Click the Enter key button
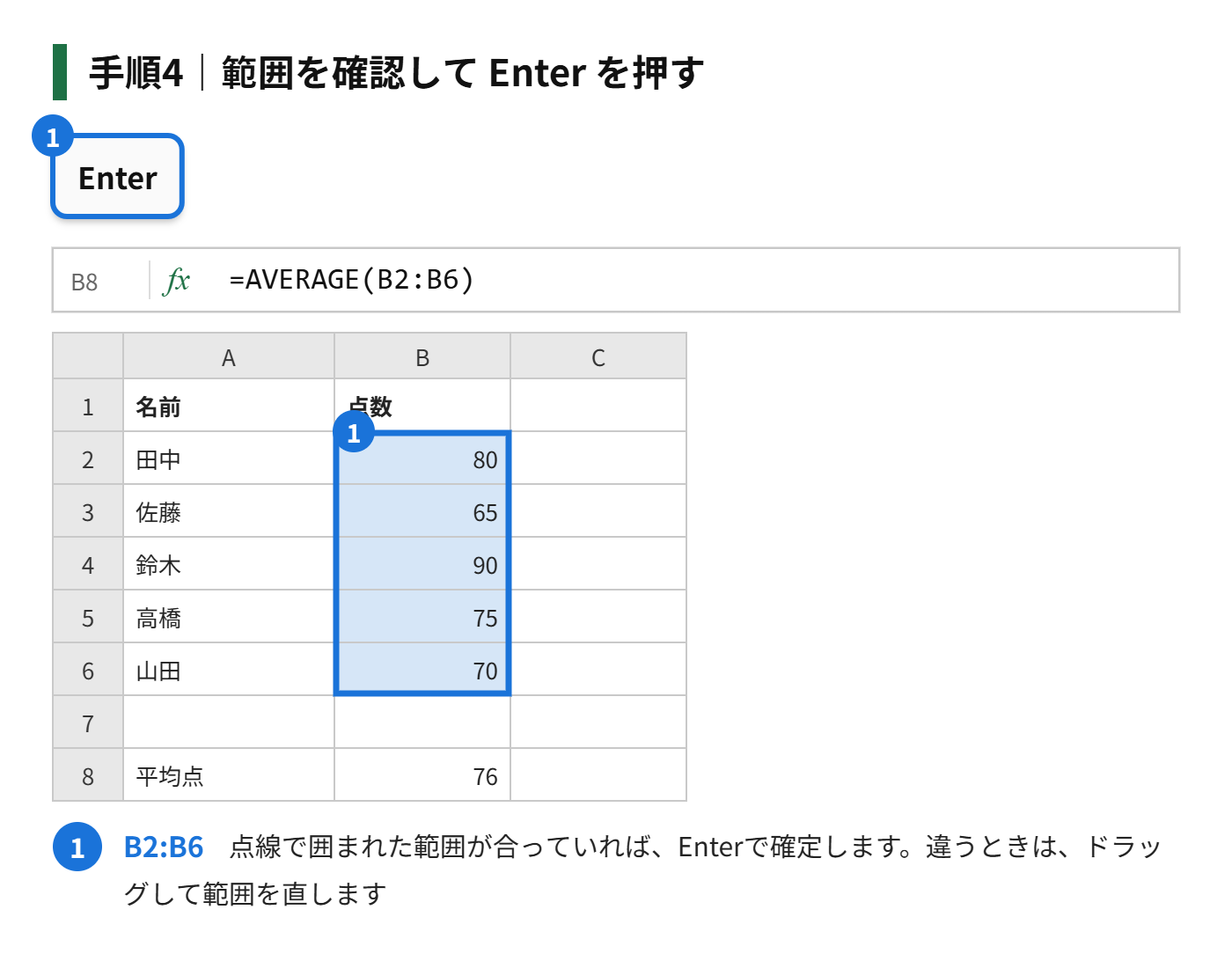Viewport: 1232px width, 961px height. [x=117, y=176]
